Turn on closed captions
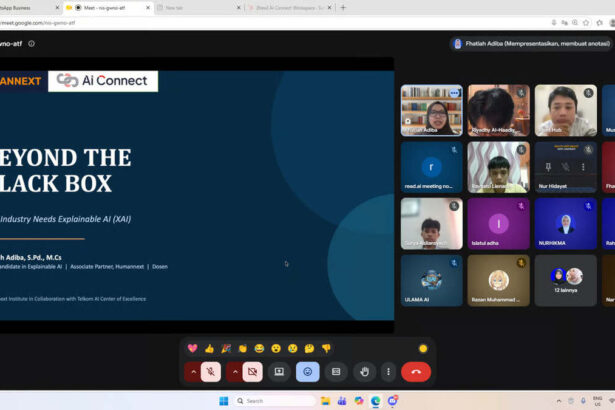The height and width of the screenshot is (410, 615). click(x=336, y=372)
